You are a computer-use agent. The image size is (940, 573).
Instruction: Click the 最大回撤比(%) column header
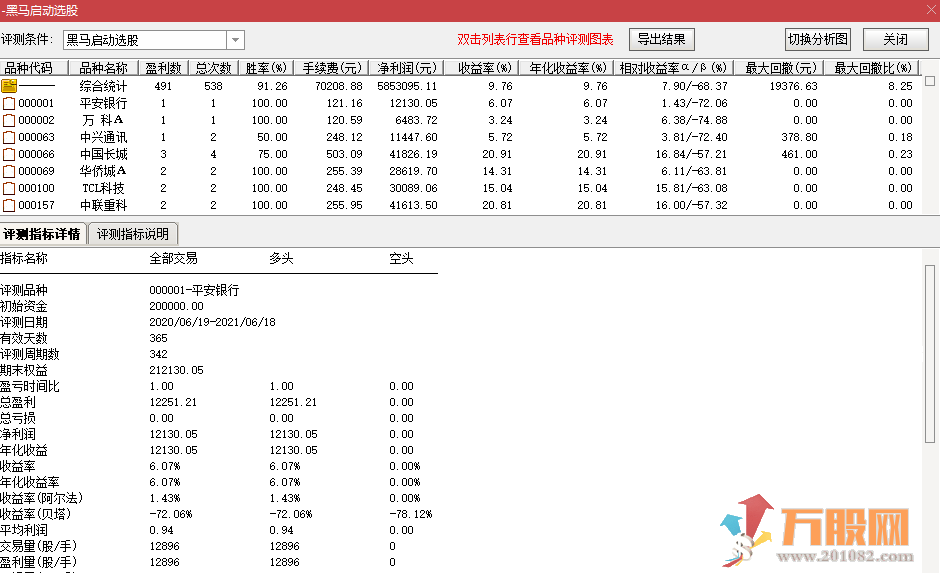(874, 68)
